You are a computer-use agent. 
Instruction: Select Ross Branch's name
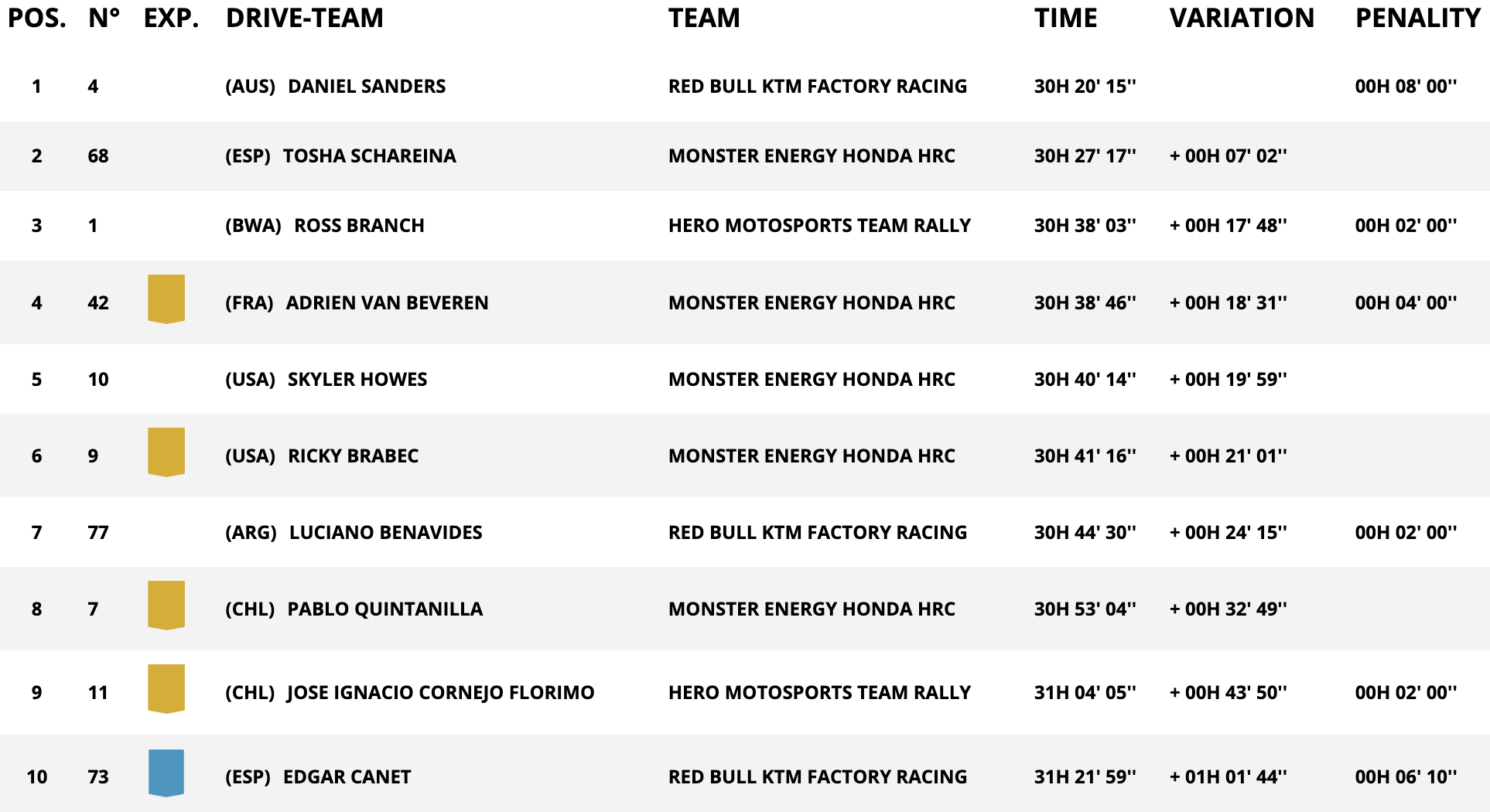[359, 225]
